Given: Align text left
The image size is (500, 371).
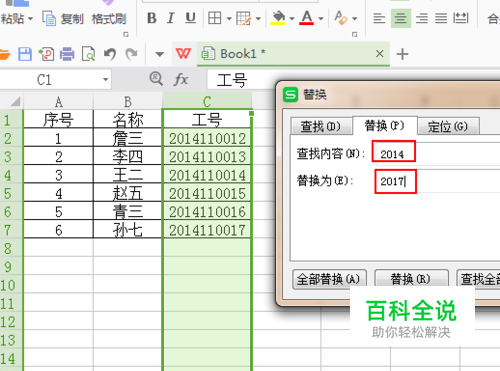Looking at the screenshot, I should (x=379, y=18).
